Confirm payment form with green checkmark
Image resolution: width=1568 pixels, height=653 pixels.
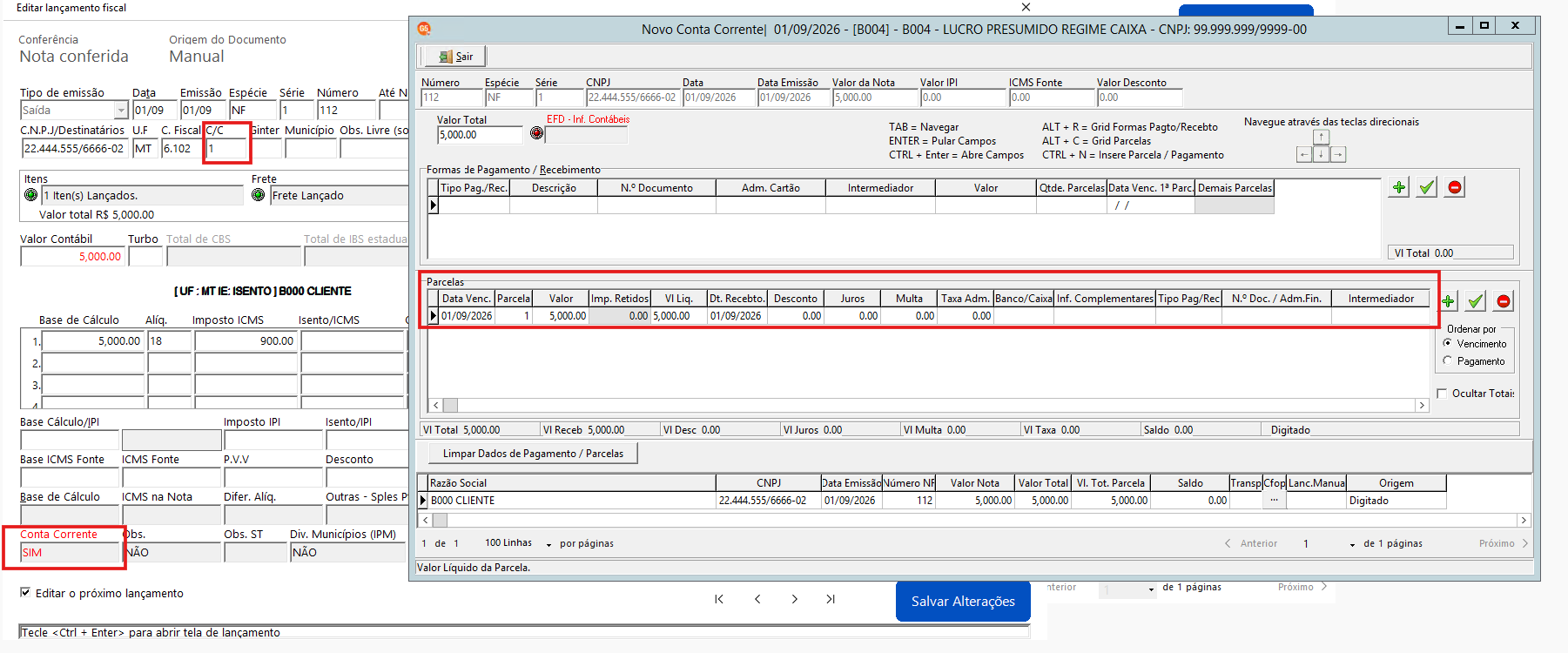click(1426, 187)
